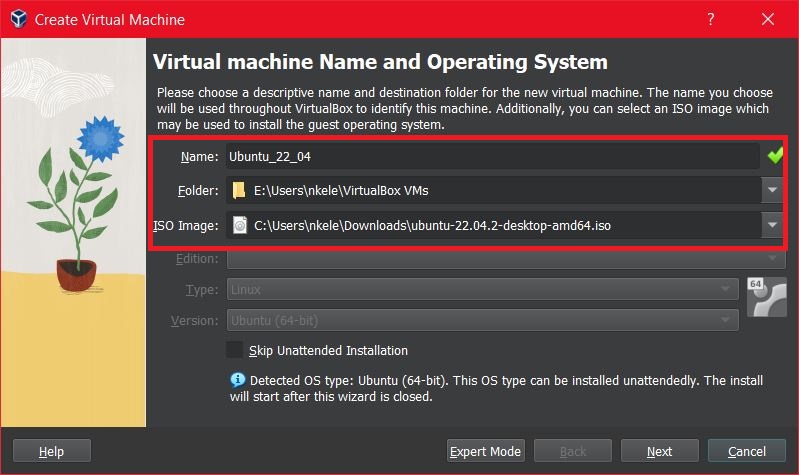
Task: Click the 64-bit OS type icon
Action: [766, 297]
